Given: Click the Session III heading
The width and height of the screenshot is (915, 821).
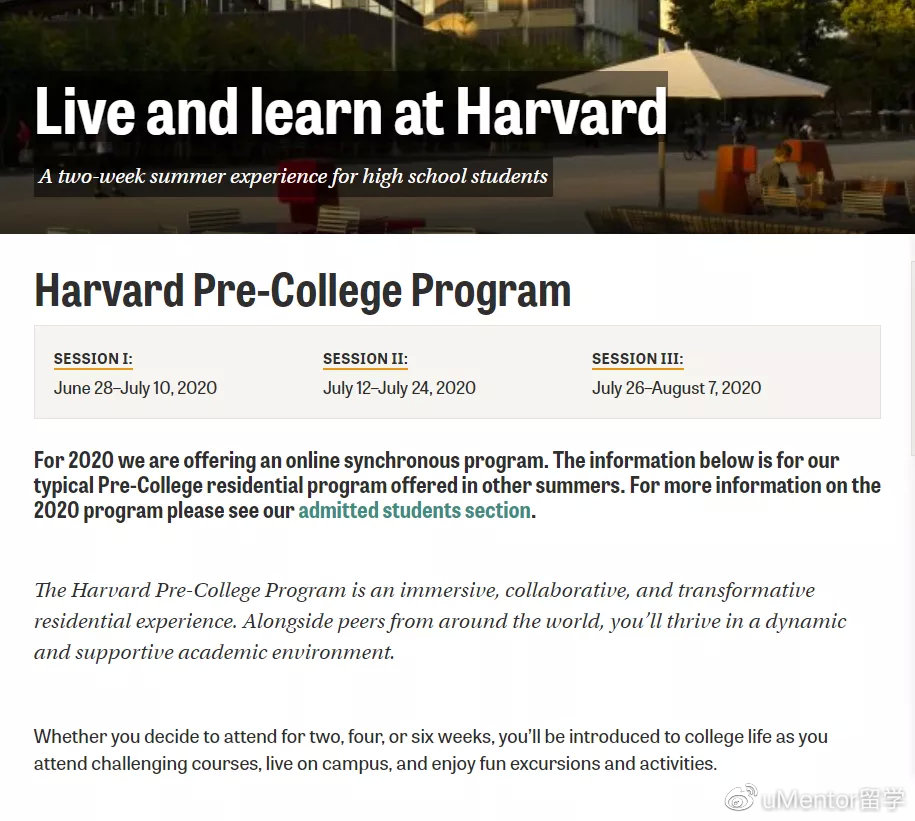Looking at the screenshot, I should (637, 358).
